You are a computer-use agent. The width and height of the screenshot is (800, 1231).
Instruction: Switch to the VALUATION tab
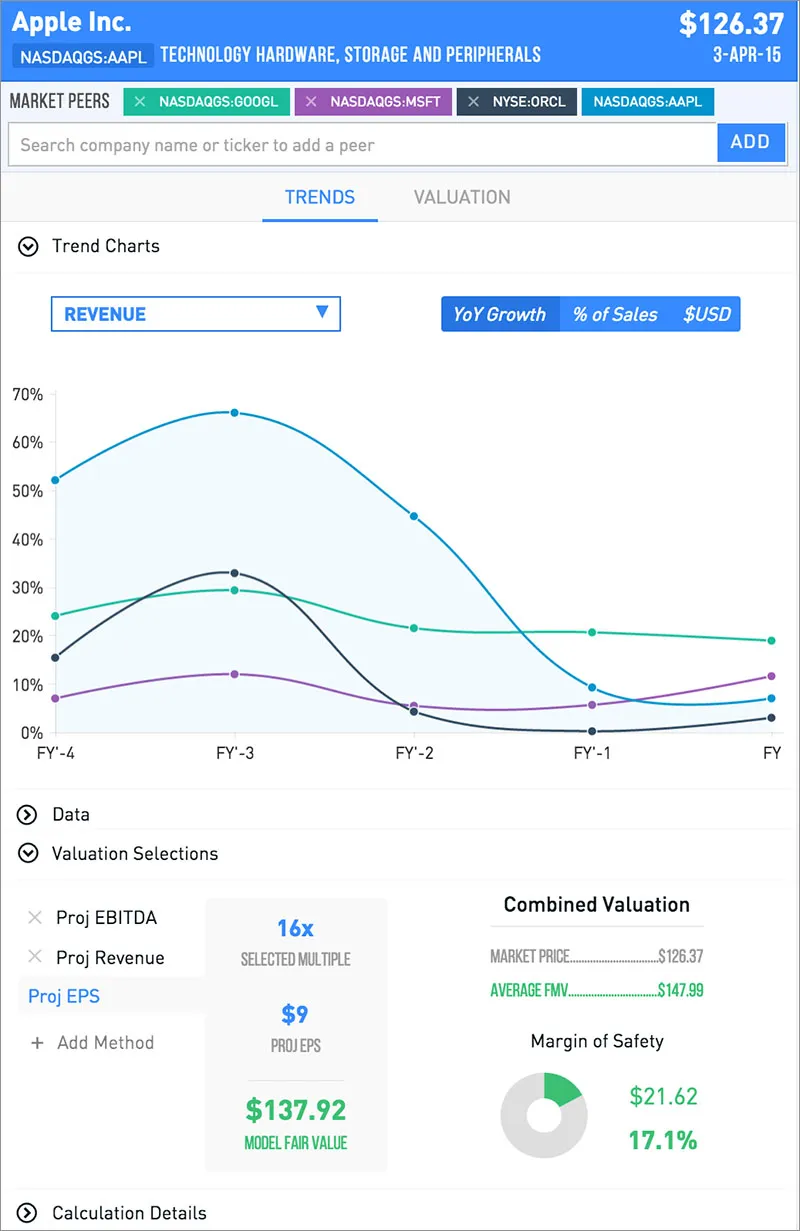tap(461, 197)
